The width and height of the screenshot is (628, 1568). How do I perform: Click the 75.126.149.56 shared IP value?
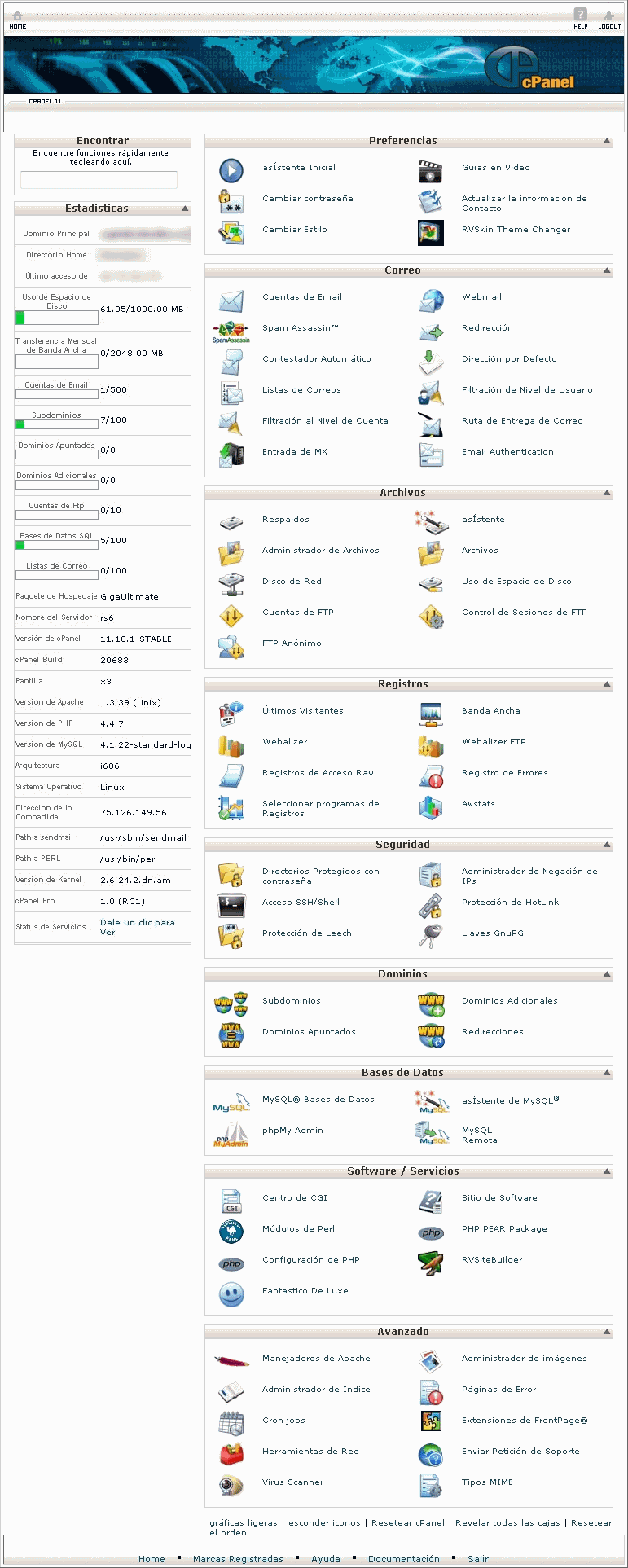point(134,812)
